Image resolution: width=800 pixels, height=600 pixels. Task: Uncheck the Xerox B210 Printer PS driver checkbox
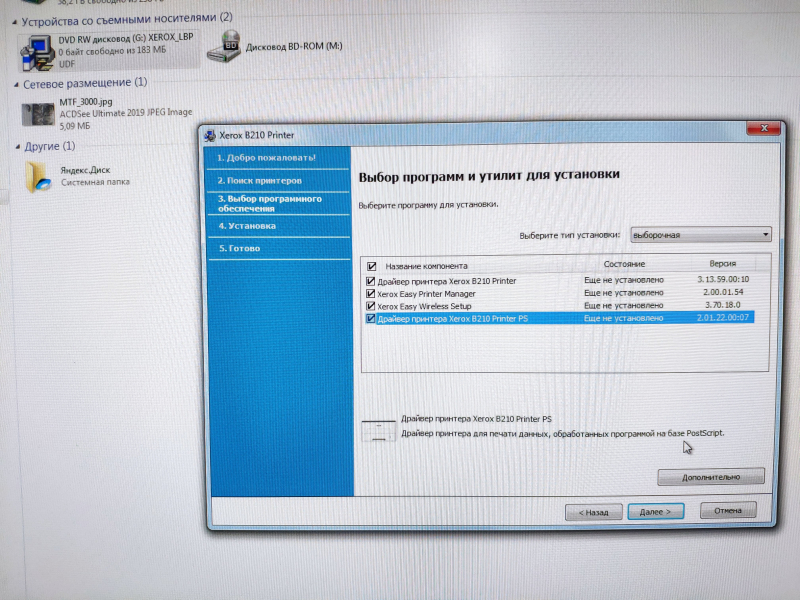[371, 319]
